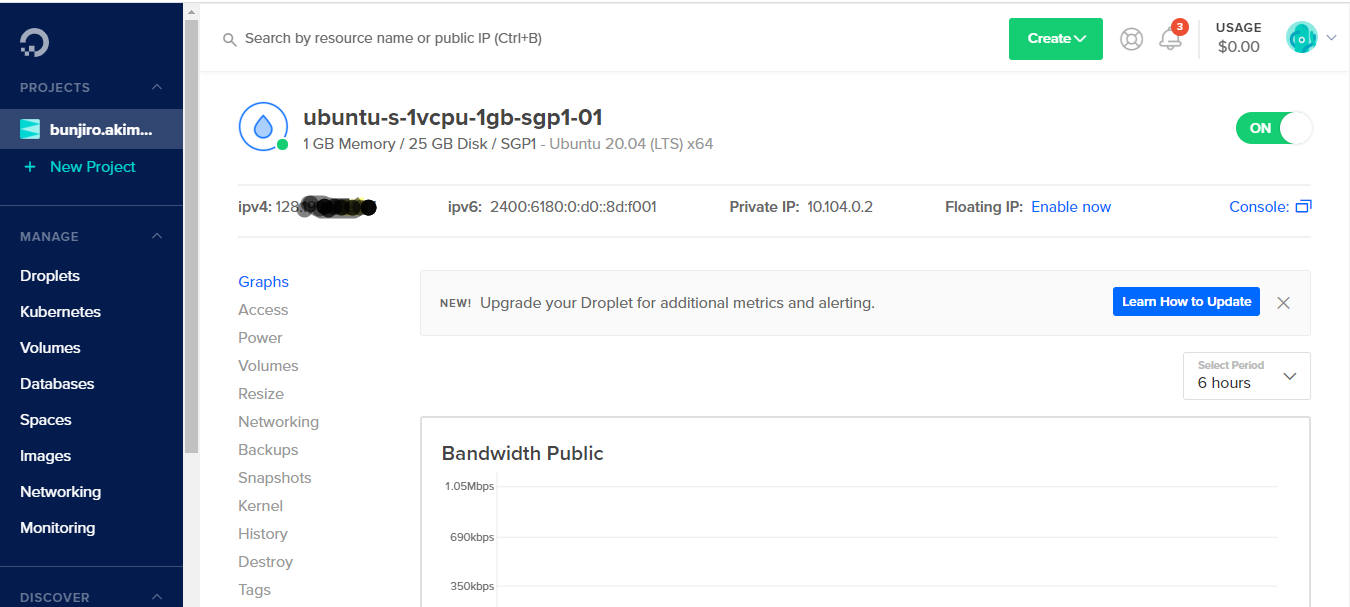Open the support lifebuoy icon
This screenshot has width=1350, height=607.
pyautogui.click(x=1131, y=39)
